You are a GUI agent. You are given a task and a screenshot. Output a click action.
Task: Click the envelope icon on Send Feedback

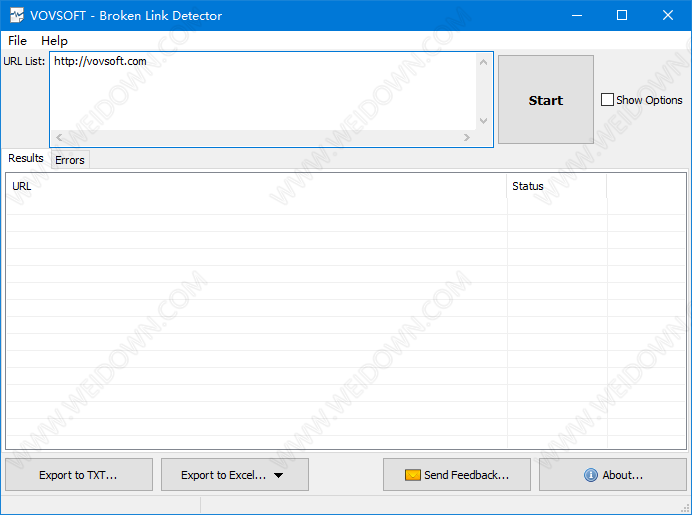412,475
